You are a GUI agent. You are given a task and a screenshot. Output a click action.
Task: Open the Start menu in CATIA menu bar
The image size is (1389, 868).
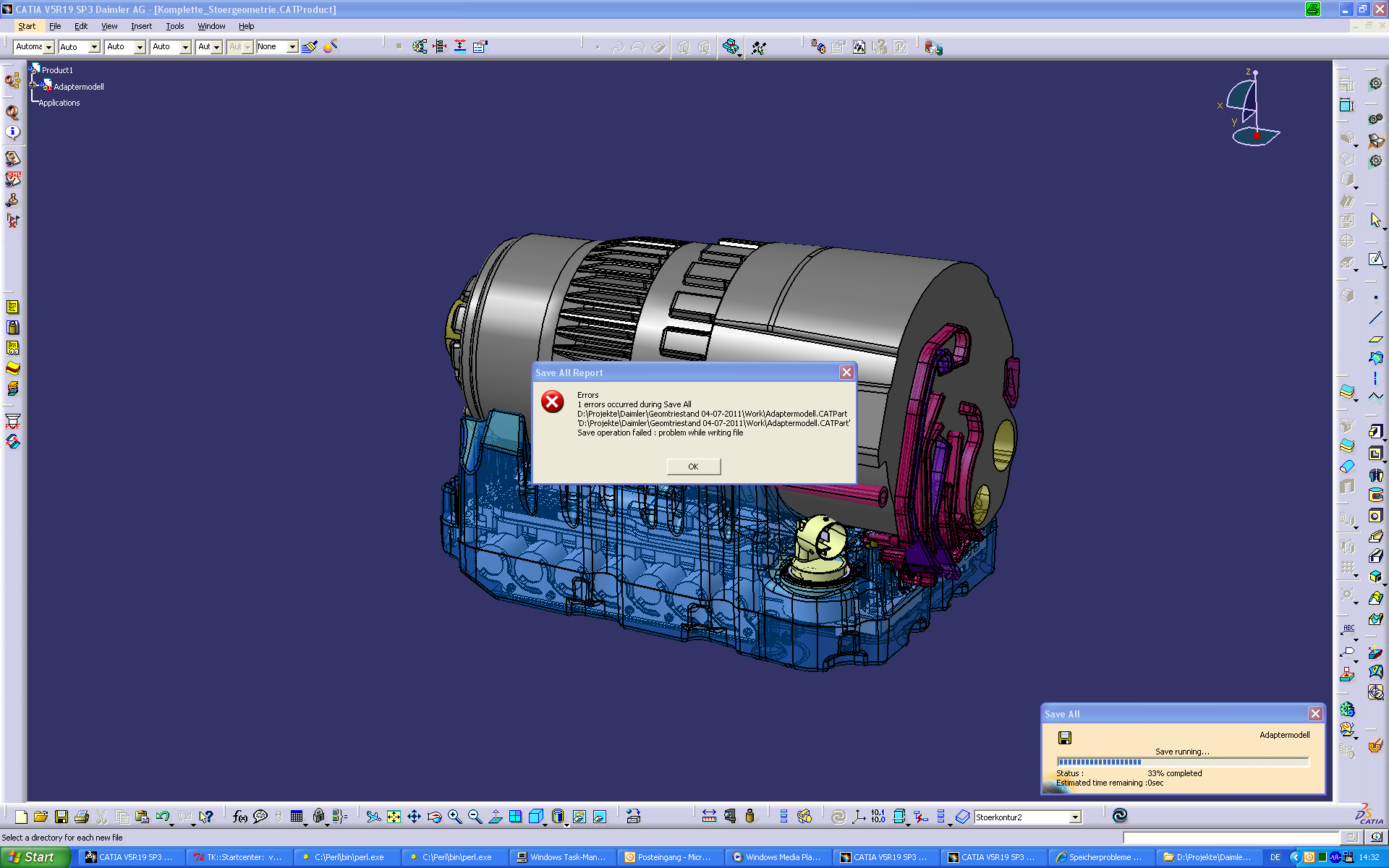tap(27, 26)
